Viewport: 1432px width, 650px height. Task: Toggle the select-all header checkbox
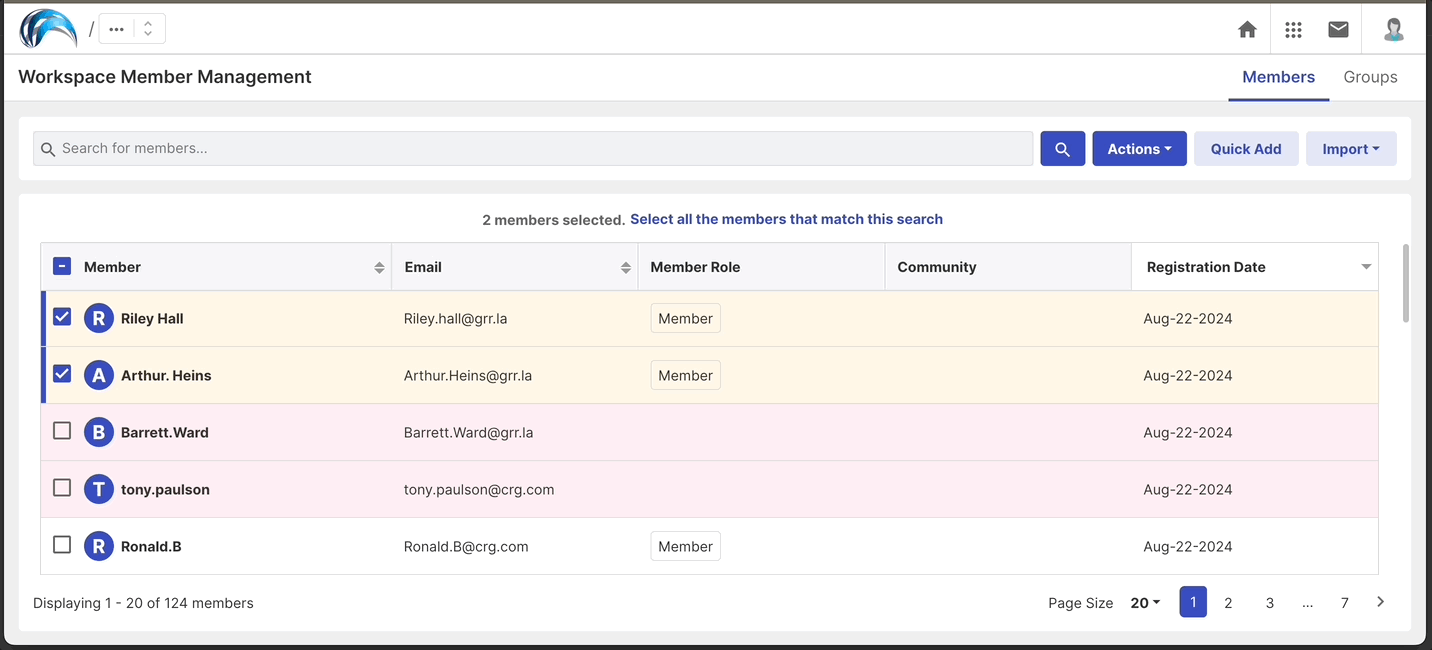coord(62,267)
